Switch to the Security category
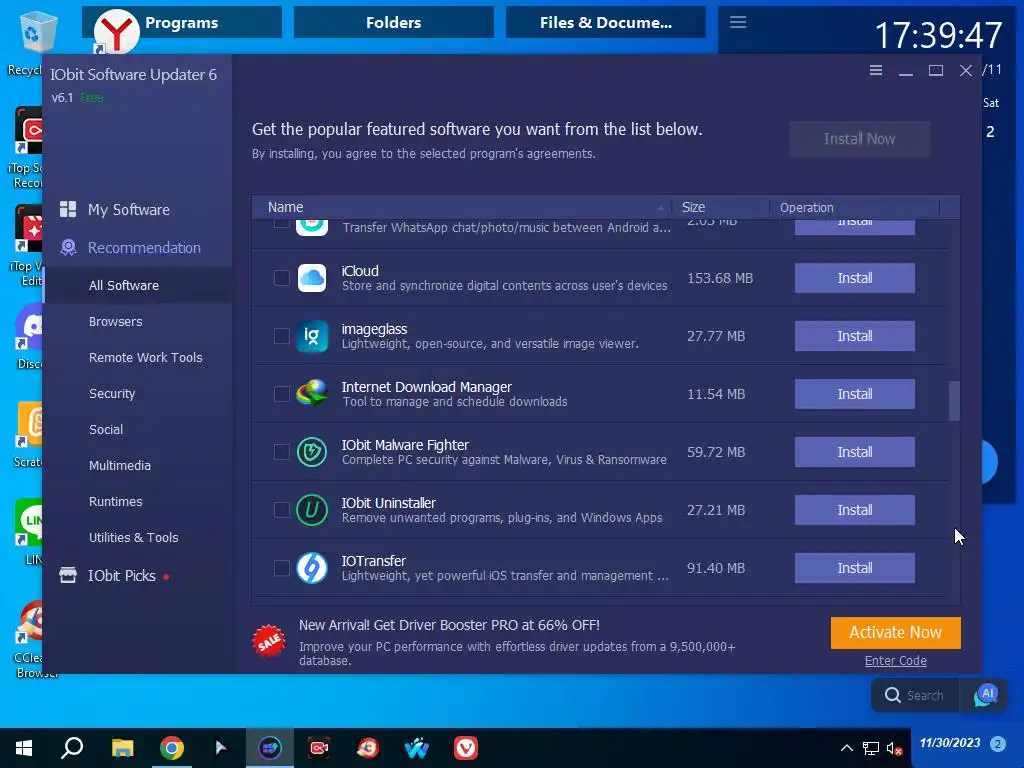The height and width of the screenshot is (768, 1024). pos(112,393)
